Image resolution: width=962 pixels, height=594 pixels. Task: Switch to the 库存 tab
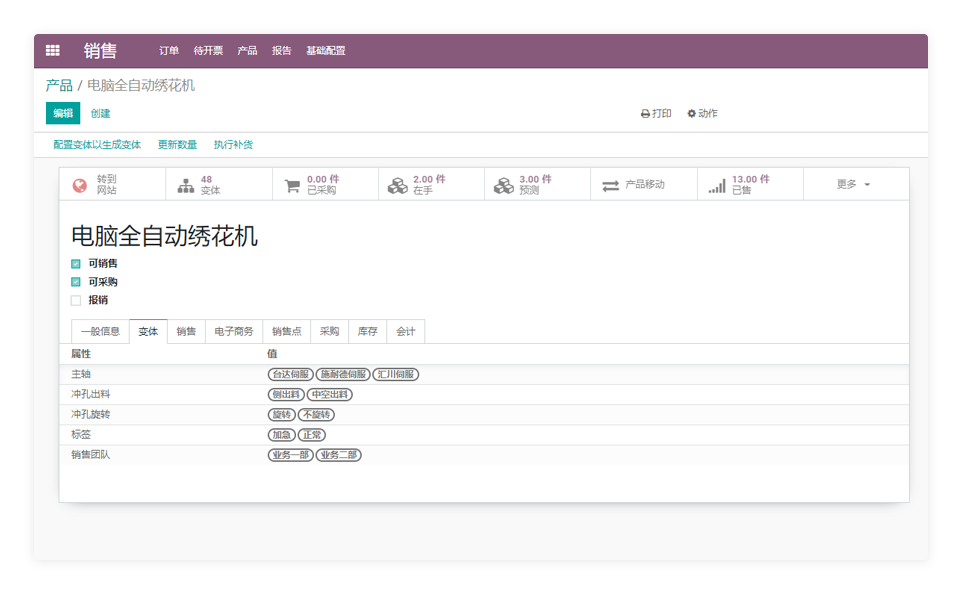coord(367,331)
